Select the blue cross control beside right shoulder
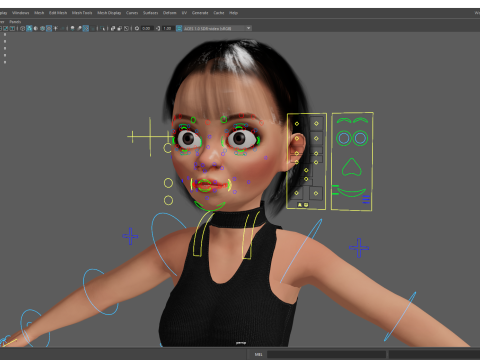This screenshot has height=360, width=480. coord(130,236)
